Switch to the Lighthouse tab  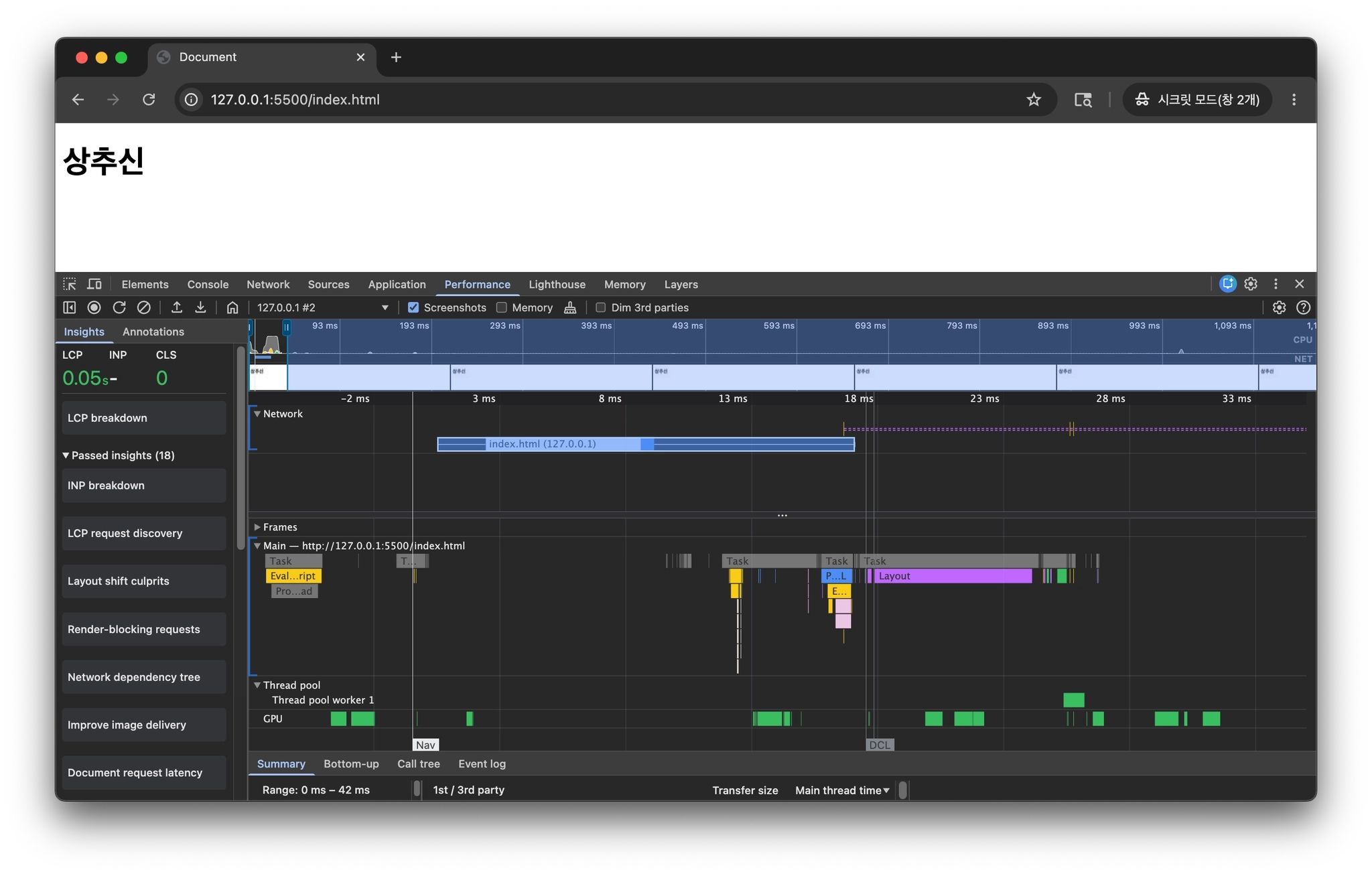557,285
